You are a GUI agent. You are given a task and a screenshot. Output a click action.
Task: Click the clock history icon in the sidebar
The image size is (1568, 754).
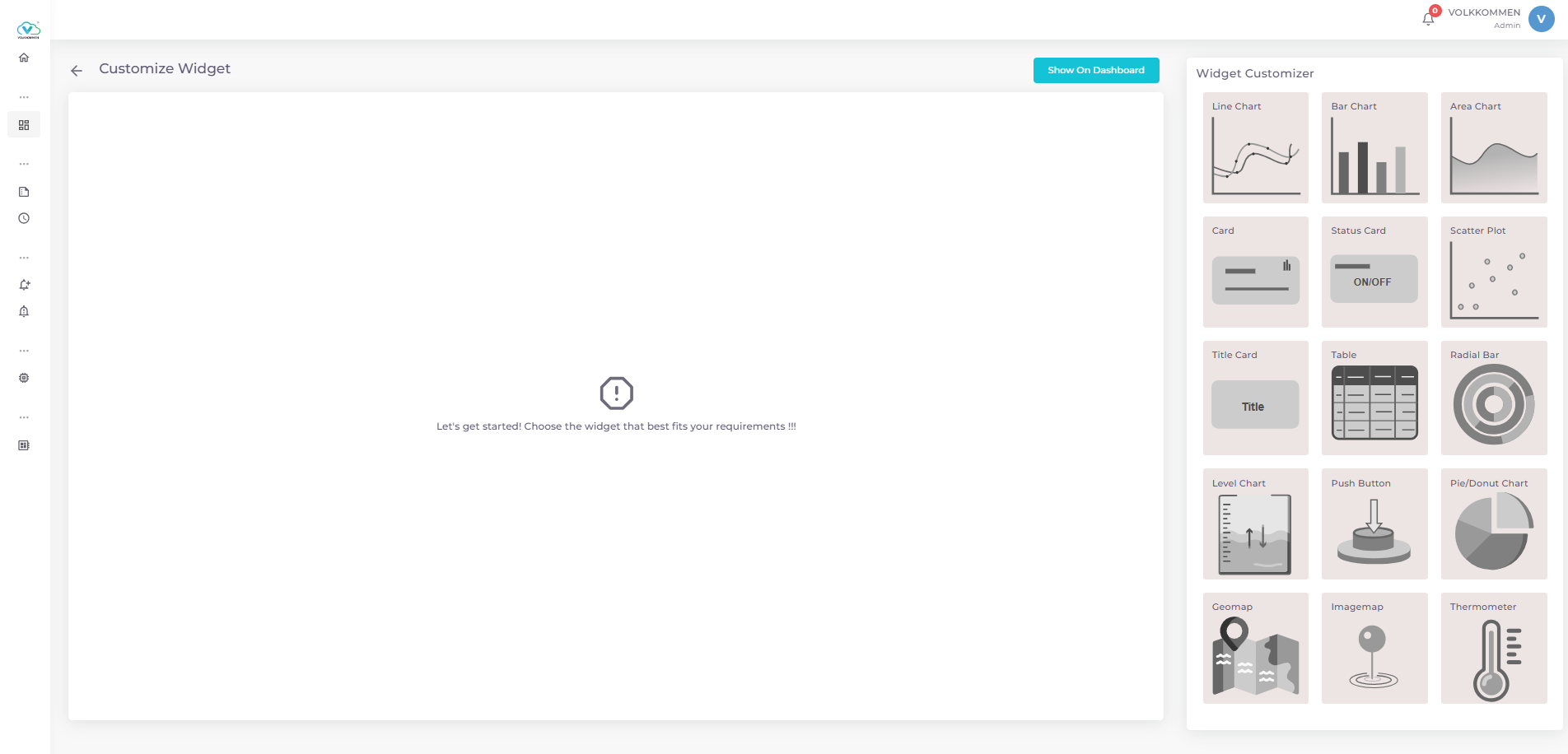click(x=24, y=218)
